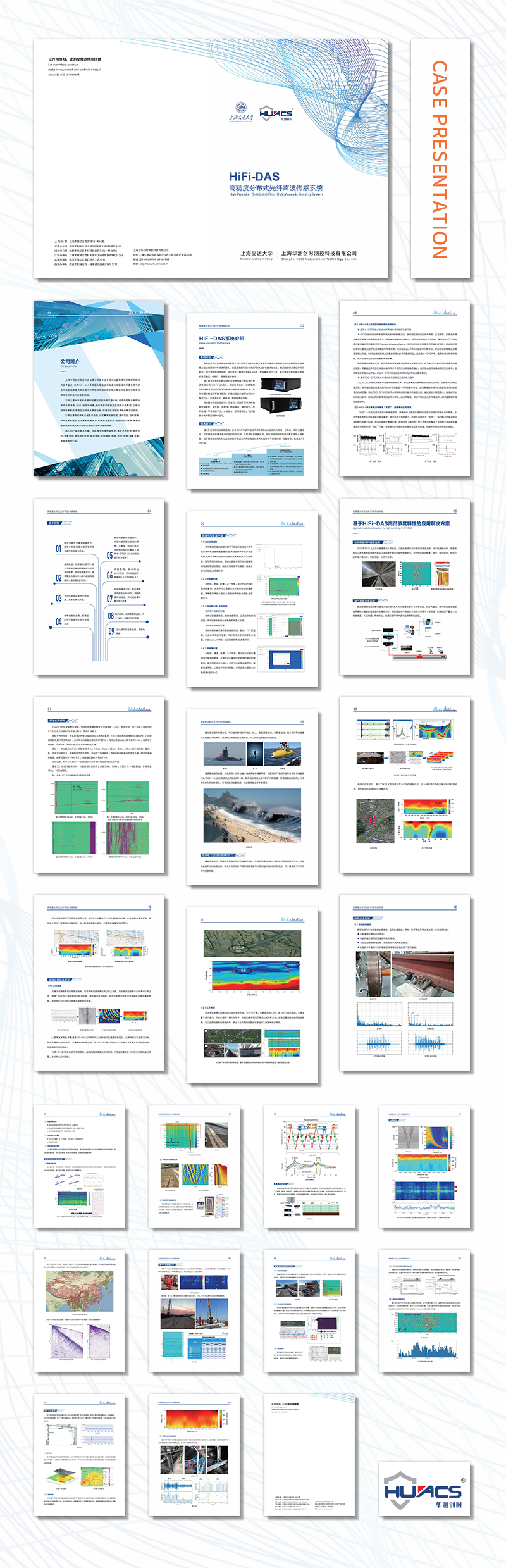Open the 公司简介 company profile page
Image resolution: width=506 pixels, height=1568 pixels.
tap(100, 389)
